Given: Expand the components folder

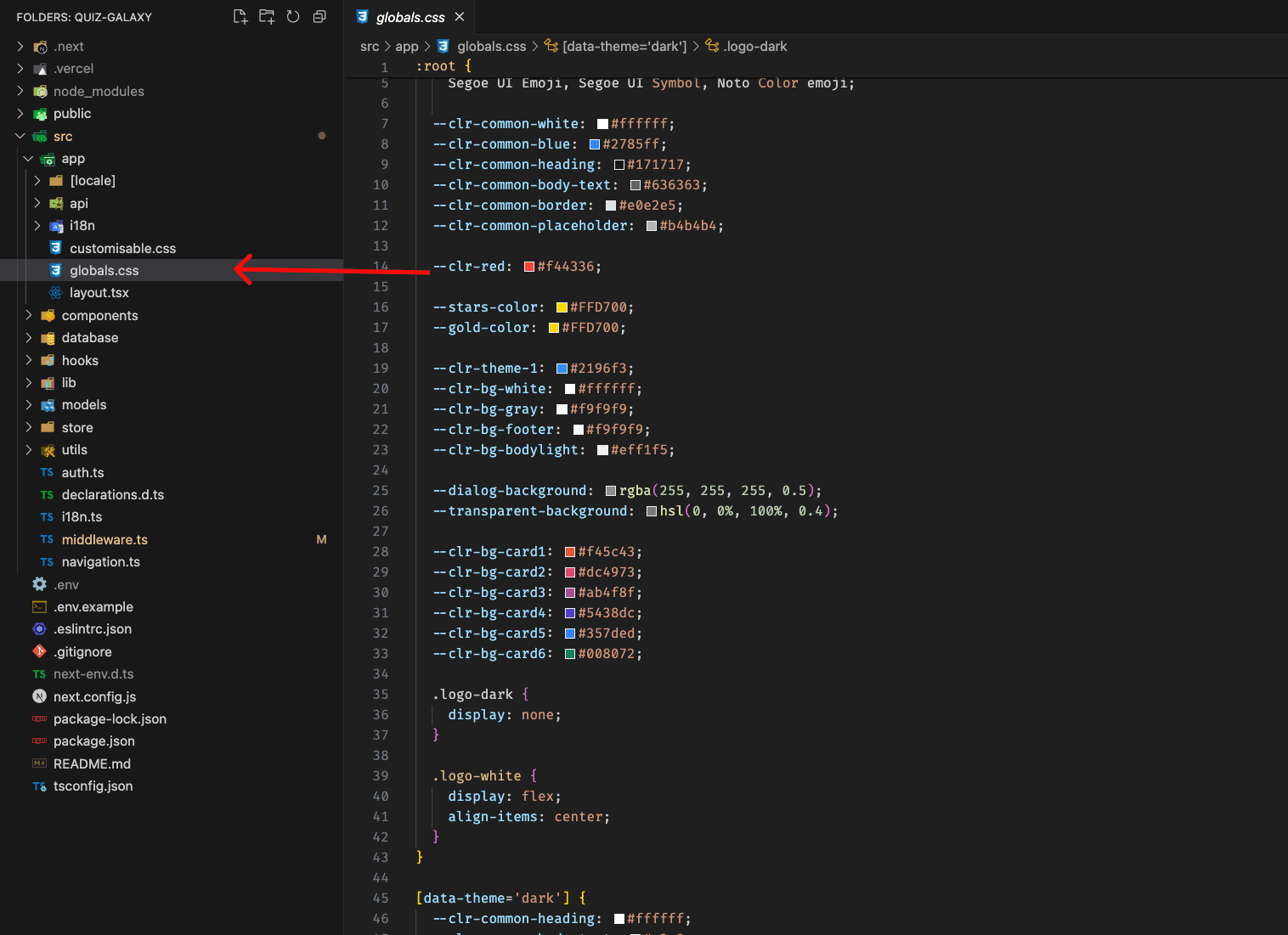Looking at the screenshot, I should (28, 316).
